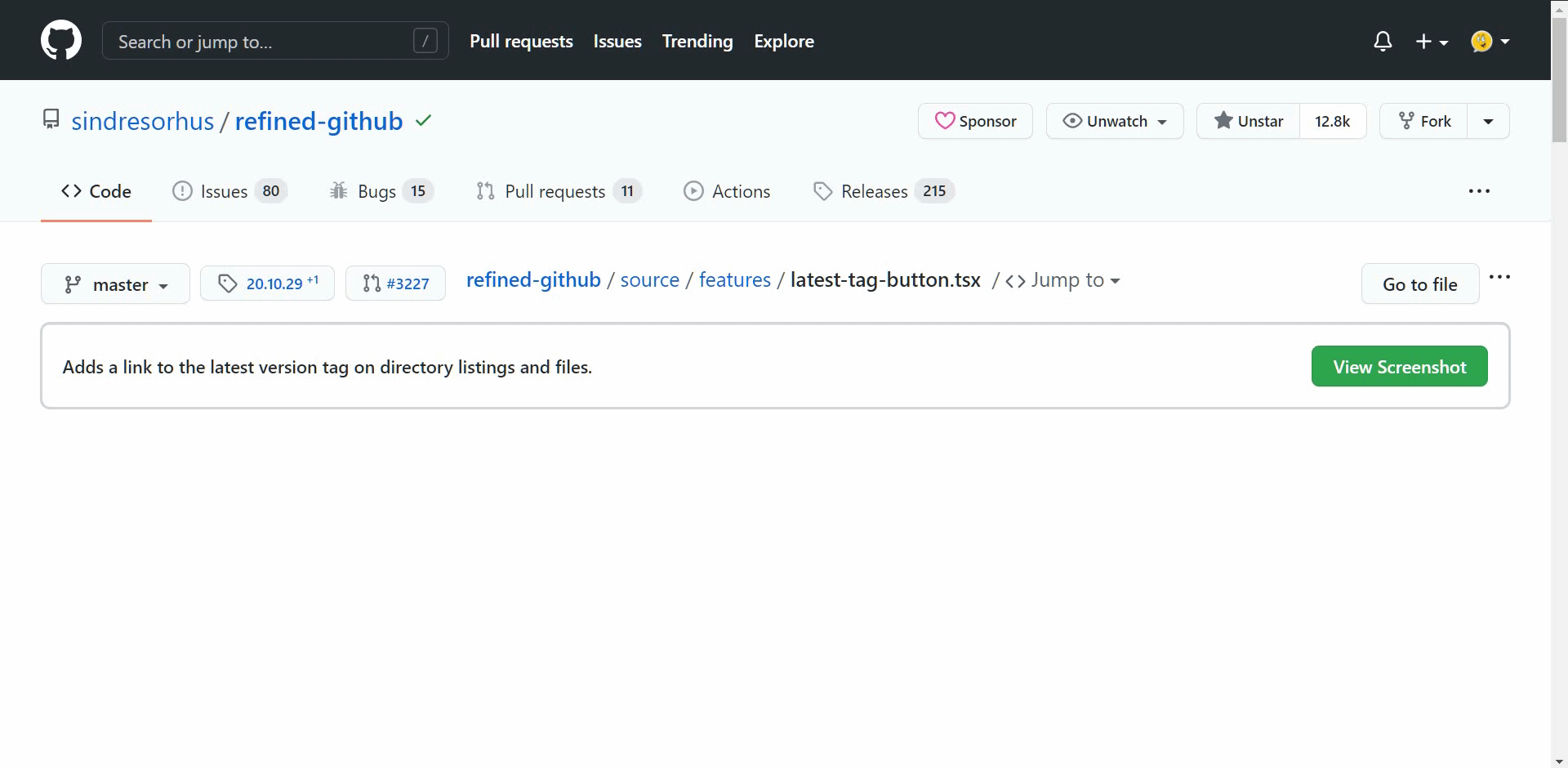Switch to the Issues tab with 80
1568x768 pixels.
pyautogui.click(x=229, y=191)
